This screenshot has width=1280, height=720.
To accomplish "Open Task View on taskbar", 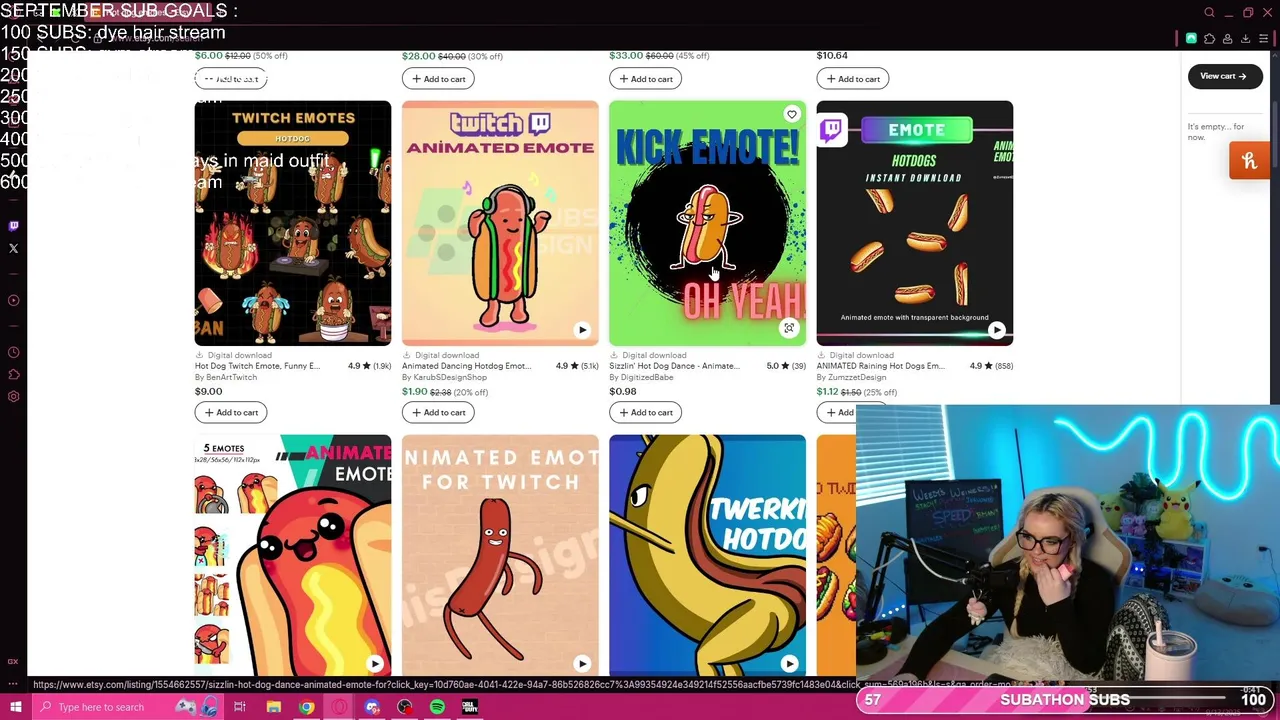I will pyautogui.click(x=240, y=707).
